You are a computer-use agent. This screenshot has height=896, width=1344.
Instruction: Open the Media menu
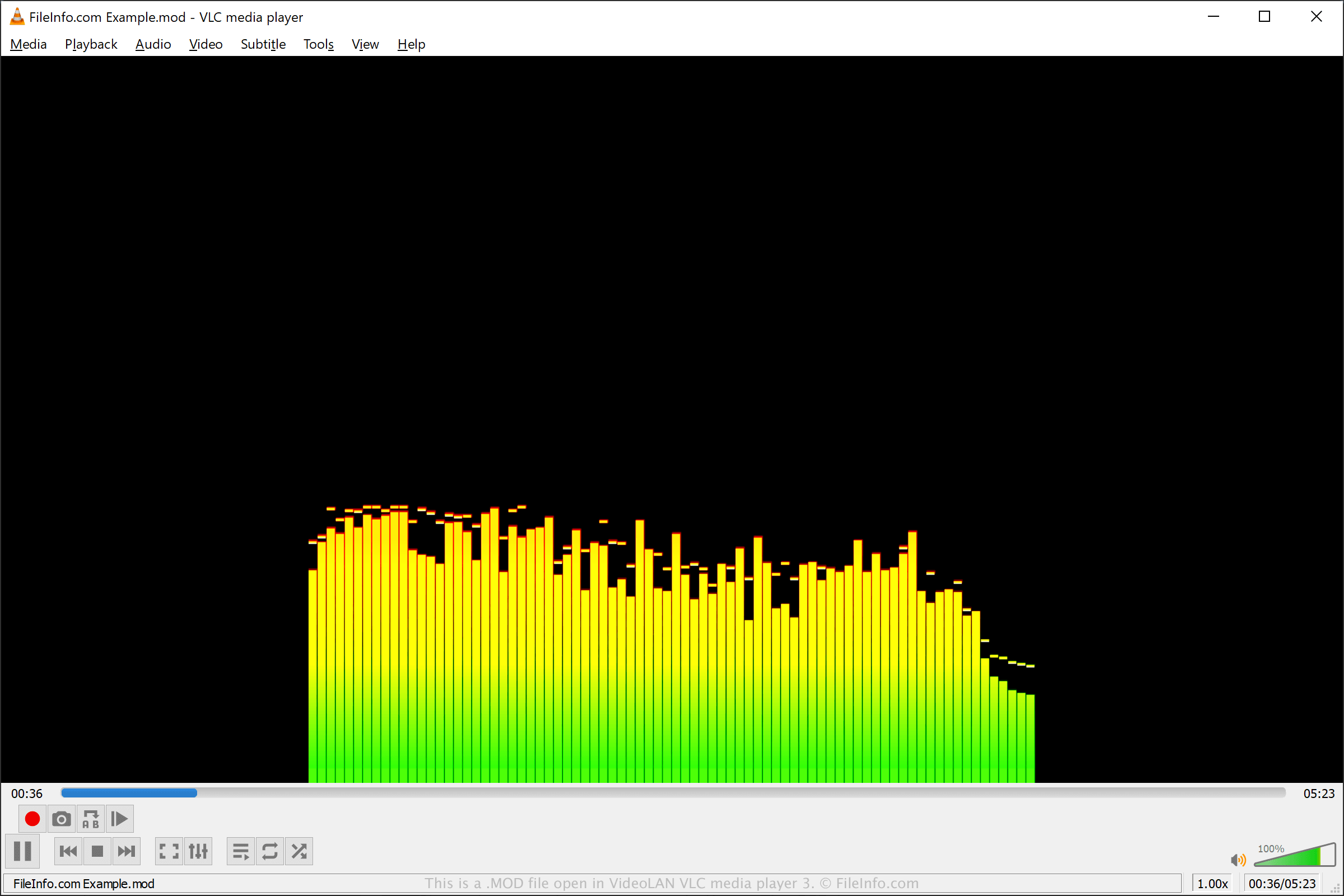28,43
